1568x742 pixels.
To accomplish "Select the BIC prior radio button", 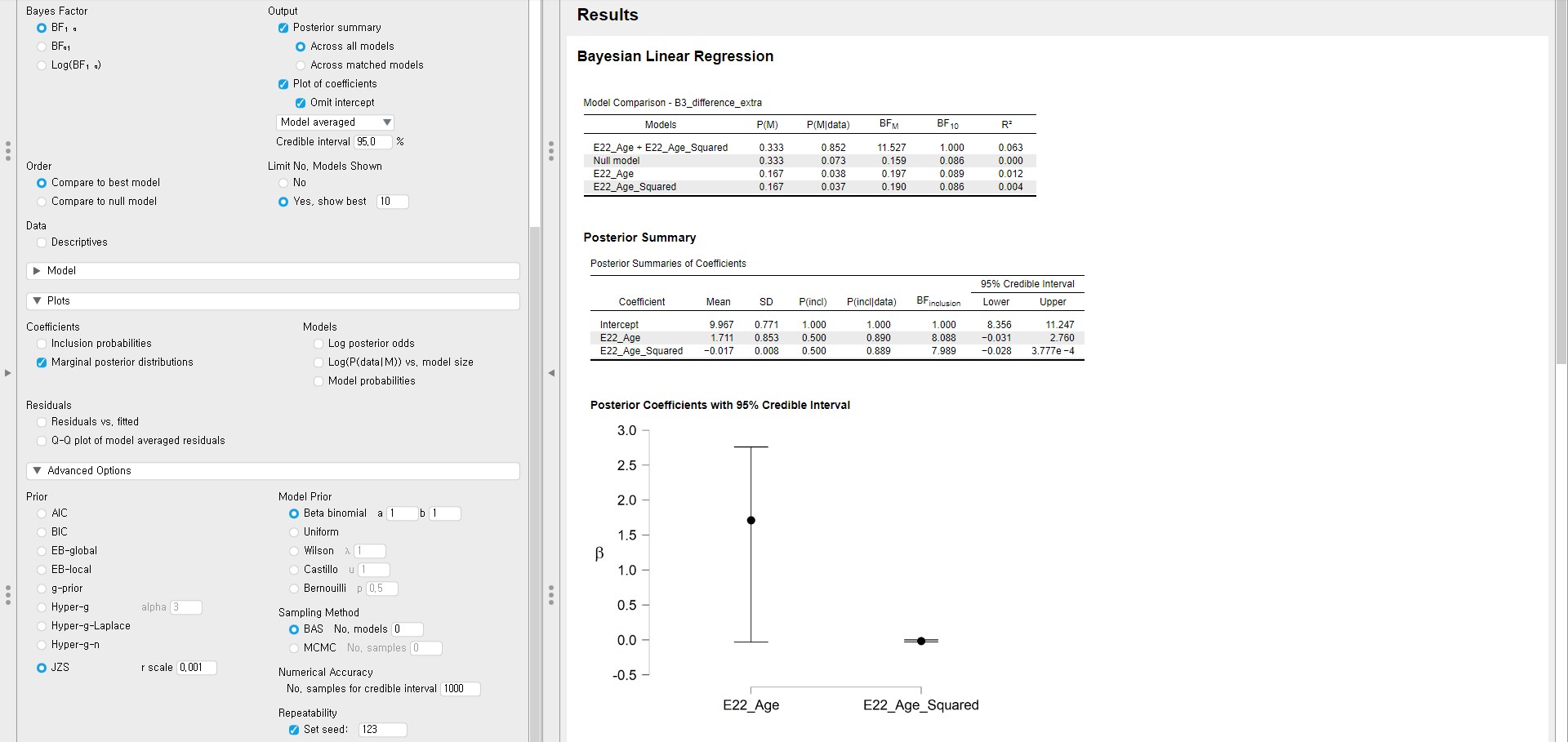I will point(42,532).
